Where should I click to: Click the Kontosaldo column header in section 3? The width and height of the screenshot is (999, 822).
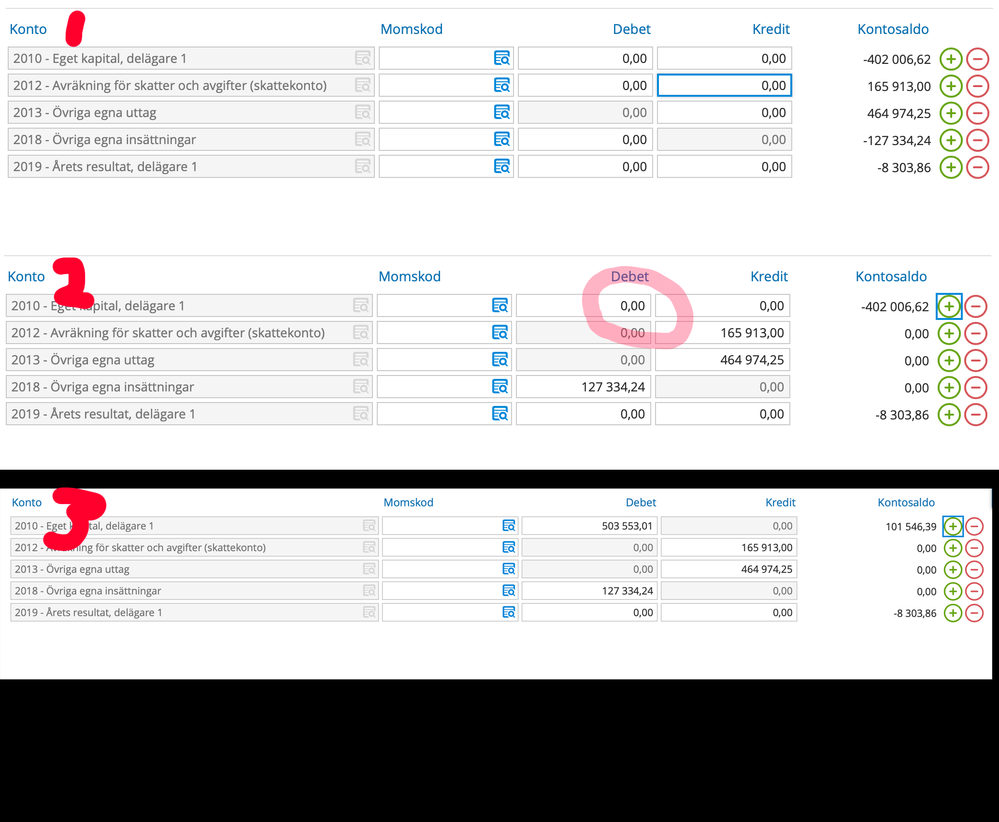click(x=906, y=503)
